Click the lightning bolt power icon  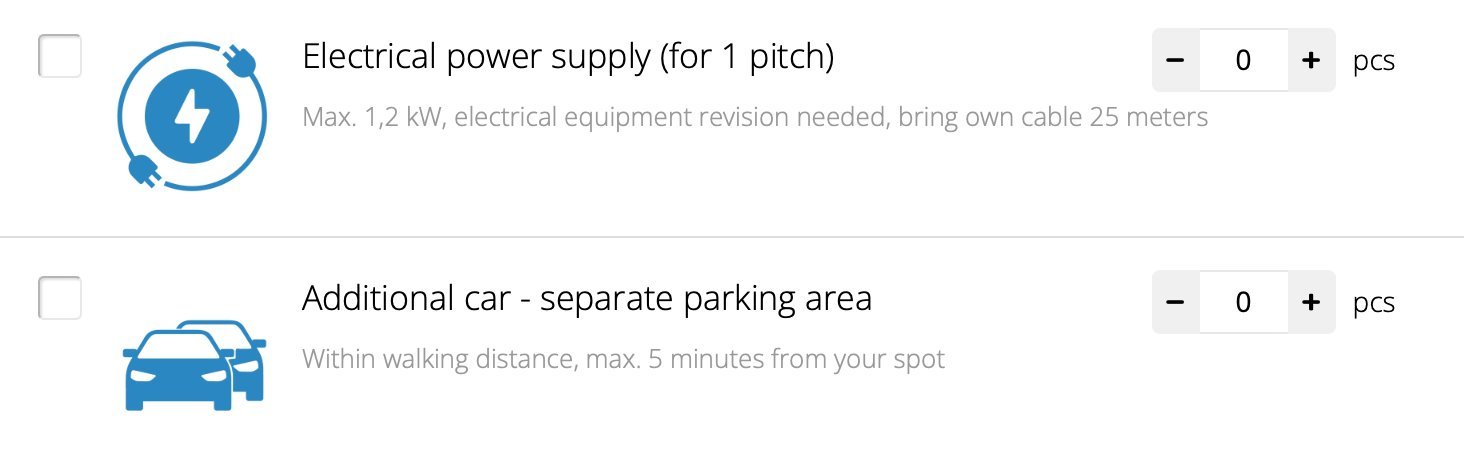(x=192, y=118)
